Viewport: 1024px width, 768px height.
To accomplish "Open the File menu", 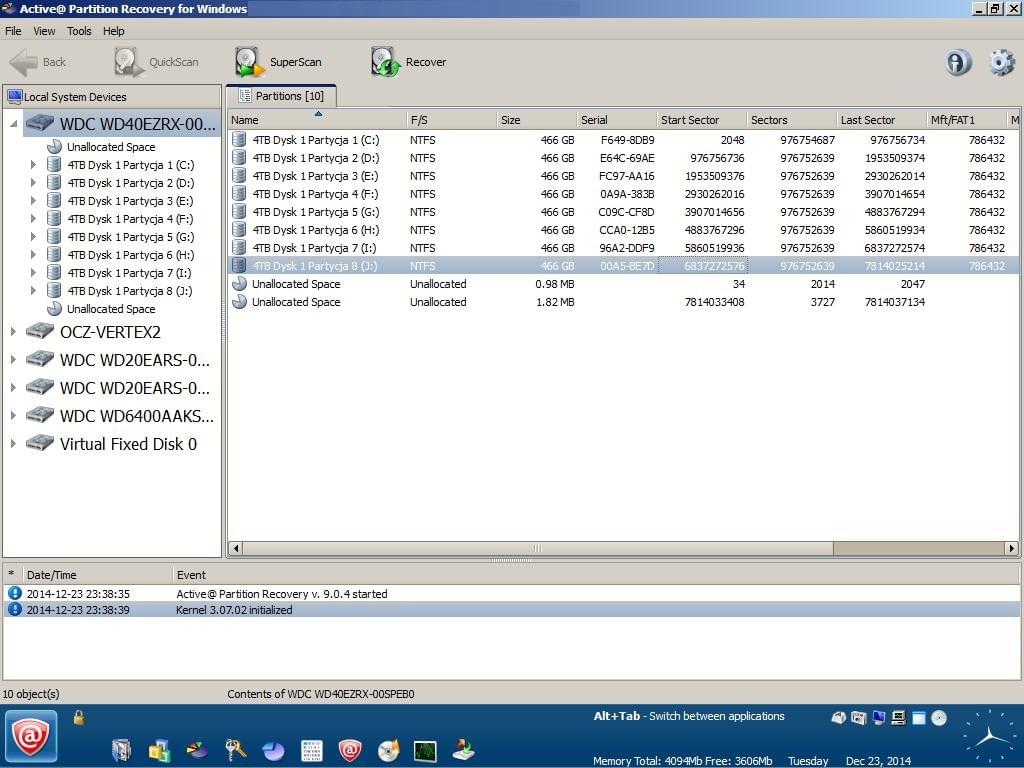I will (13, 31).
